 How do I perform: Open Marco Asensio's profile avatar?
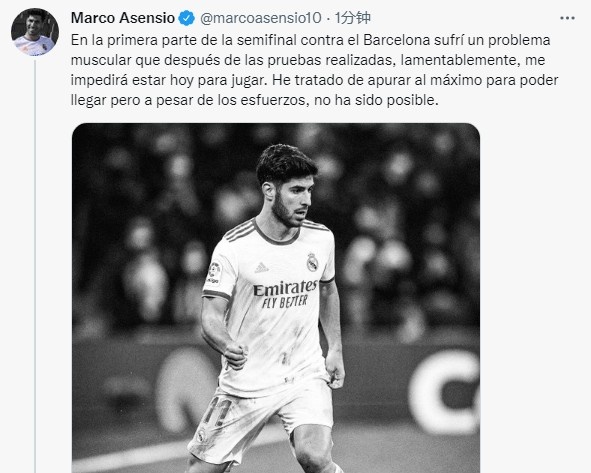coord(35,32)
